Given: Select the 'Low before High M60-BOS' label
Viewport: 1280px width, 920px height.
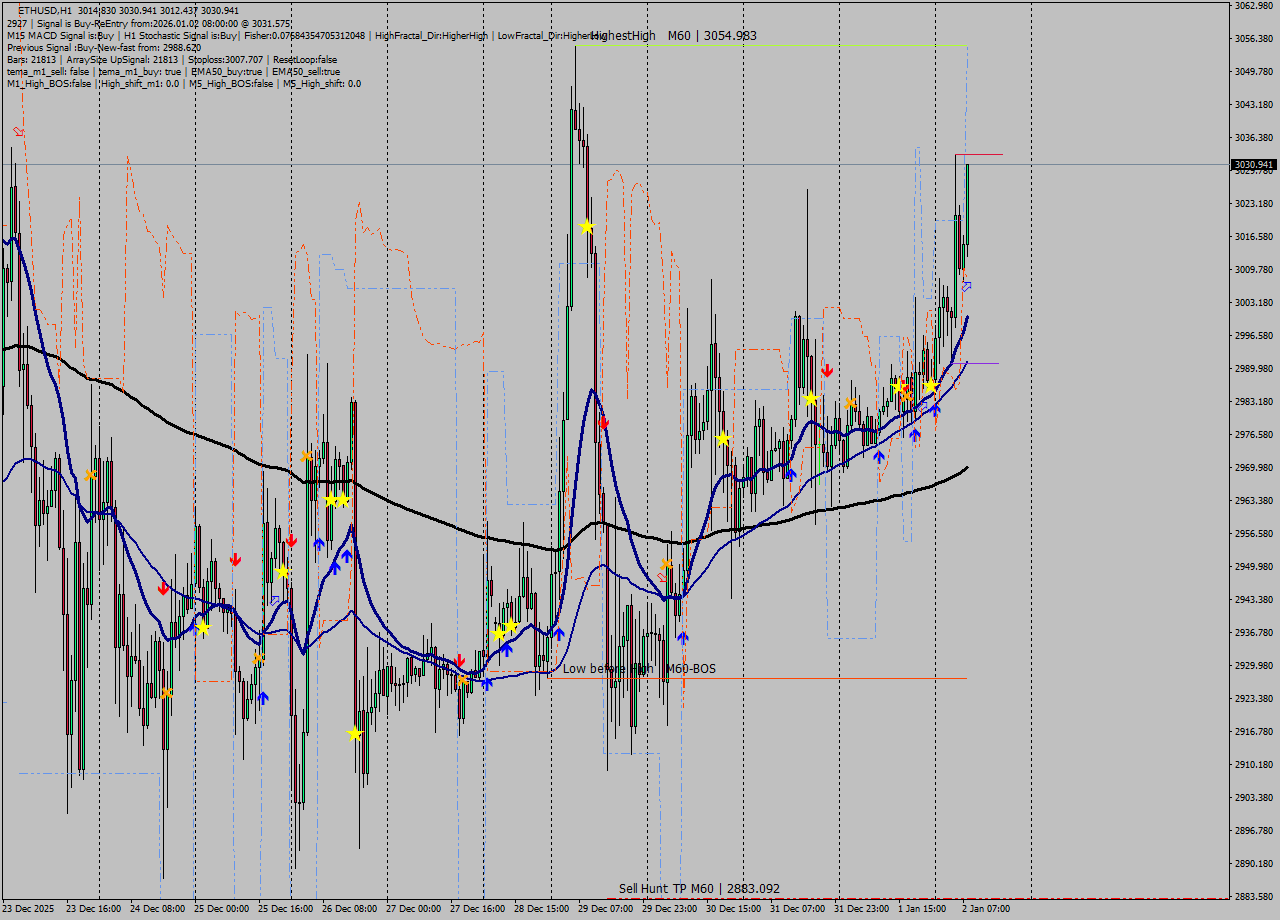Looking at the screenshot, I should [x=639, y=669].
